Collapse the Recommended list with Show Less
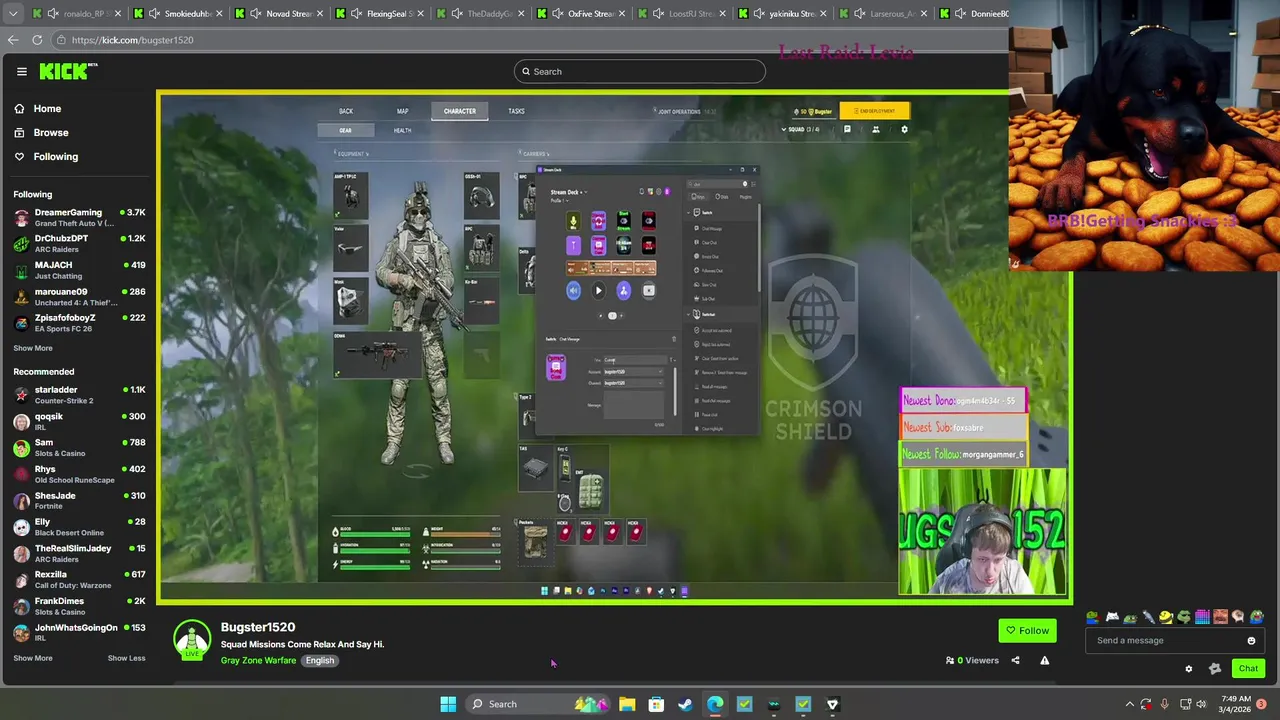This screenshot has width=1280, height=720. (x=126, y=658)
